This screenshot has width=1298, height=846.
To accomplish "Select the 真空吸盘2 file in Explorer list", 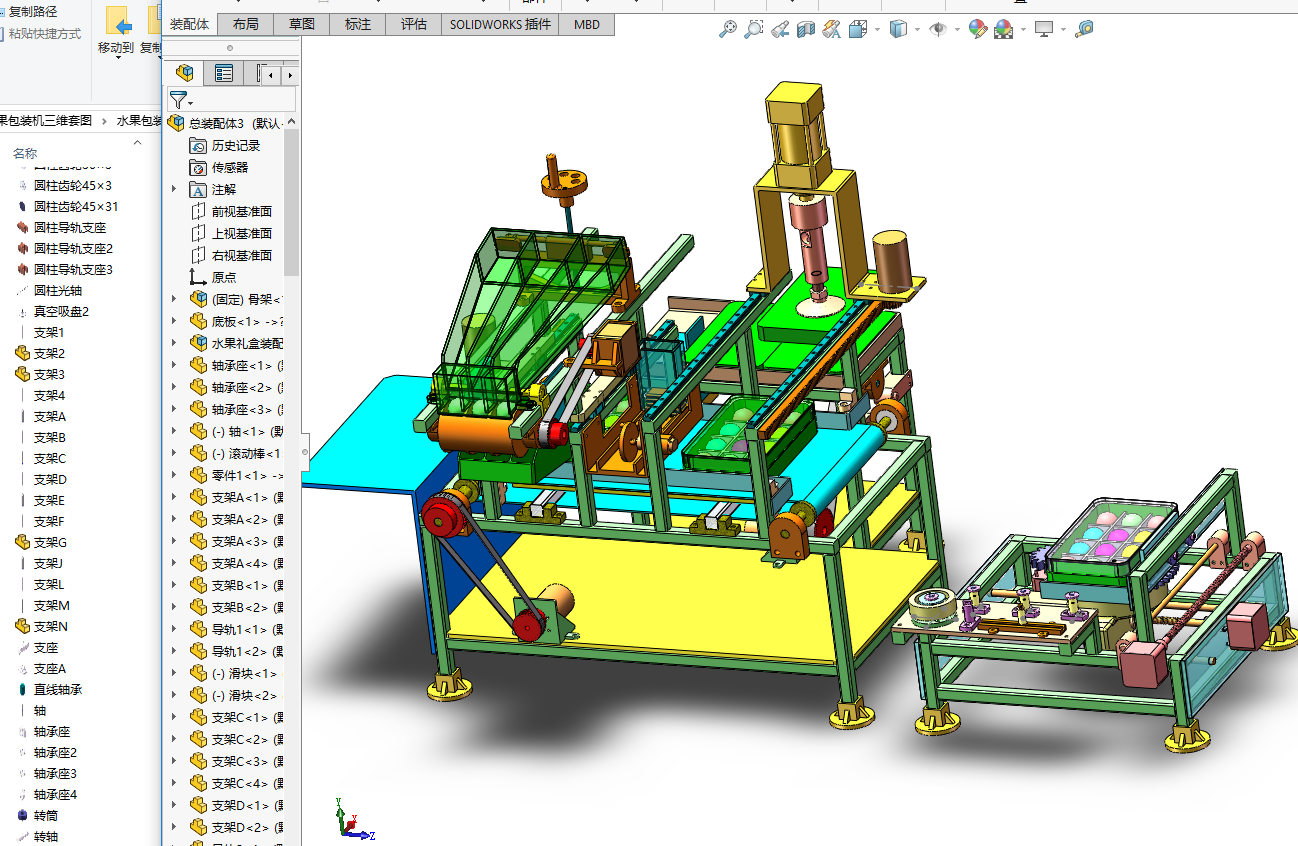I will click(x=61, y=311).
